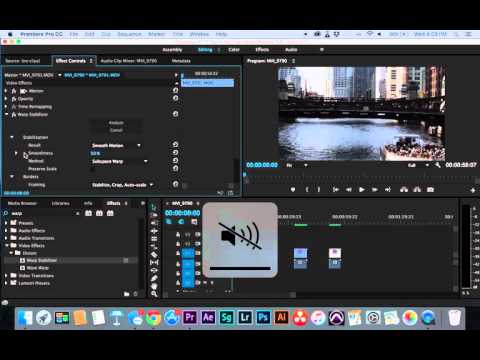Expand the Presets folder in Effects
The width and height of the screenshot is (480, 360).
click(6, 223)
